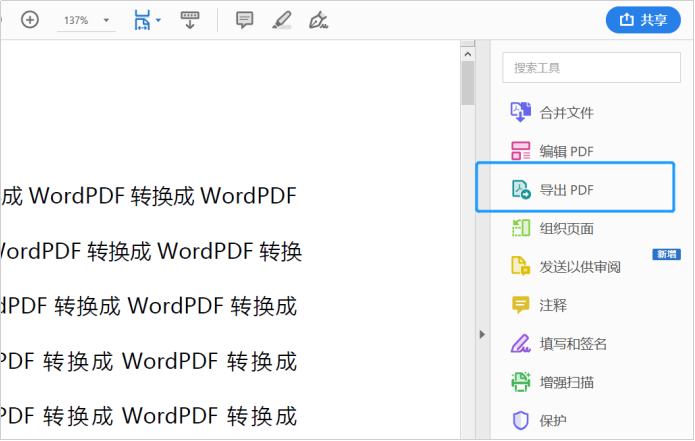This screenshot has height=441, width=695.
Task: Open the 增强扫描 tool label
Action: coord(566,382)
